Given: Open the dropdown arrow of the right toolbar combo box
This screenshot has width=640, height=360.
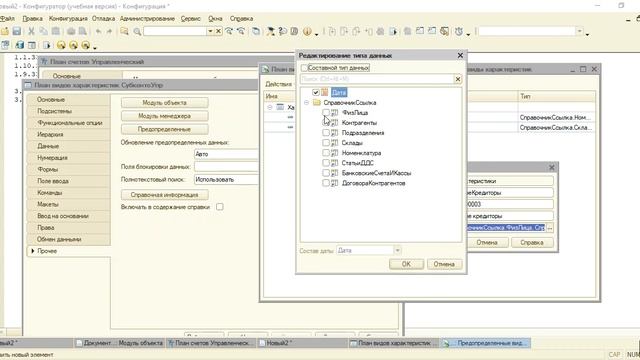Looking at the screenshot, I should (x=580, y=31).
